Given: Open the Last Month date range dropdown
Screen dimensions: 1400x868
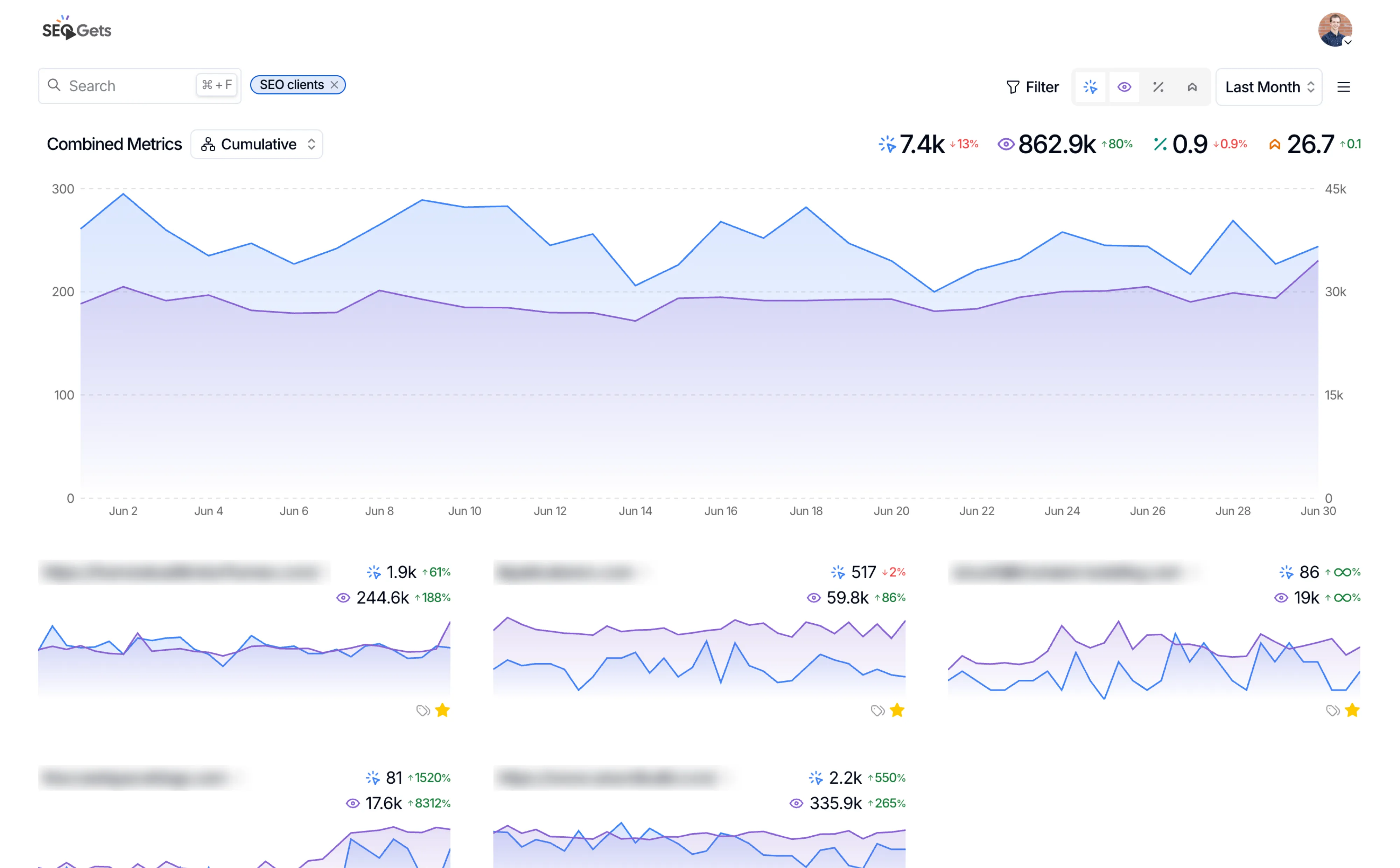Looking at the screenshot, I should (x=1268, y=87).
